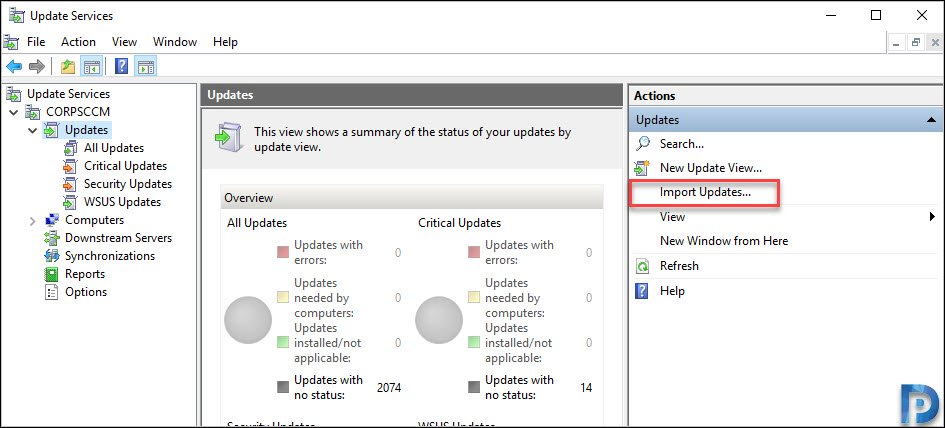Collapse the CORPSCCM tree node

coord(14,112)
